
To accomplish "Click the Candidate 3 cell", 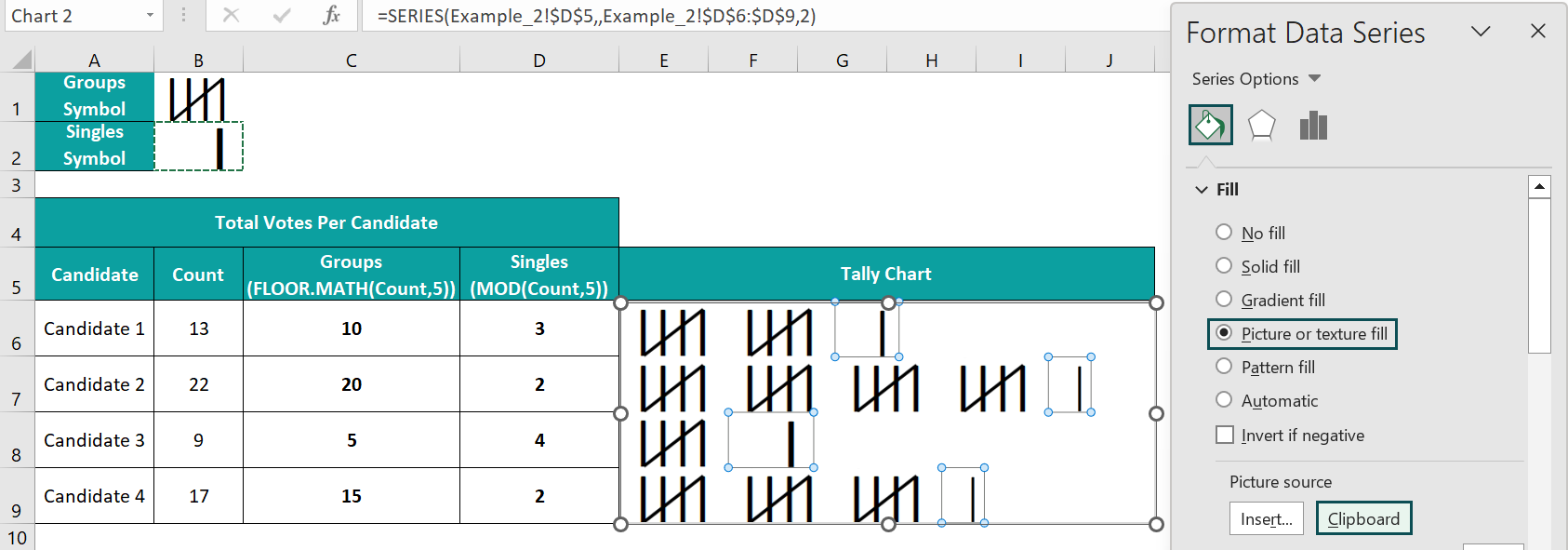I will pos(94,440).
